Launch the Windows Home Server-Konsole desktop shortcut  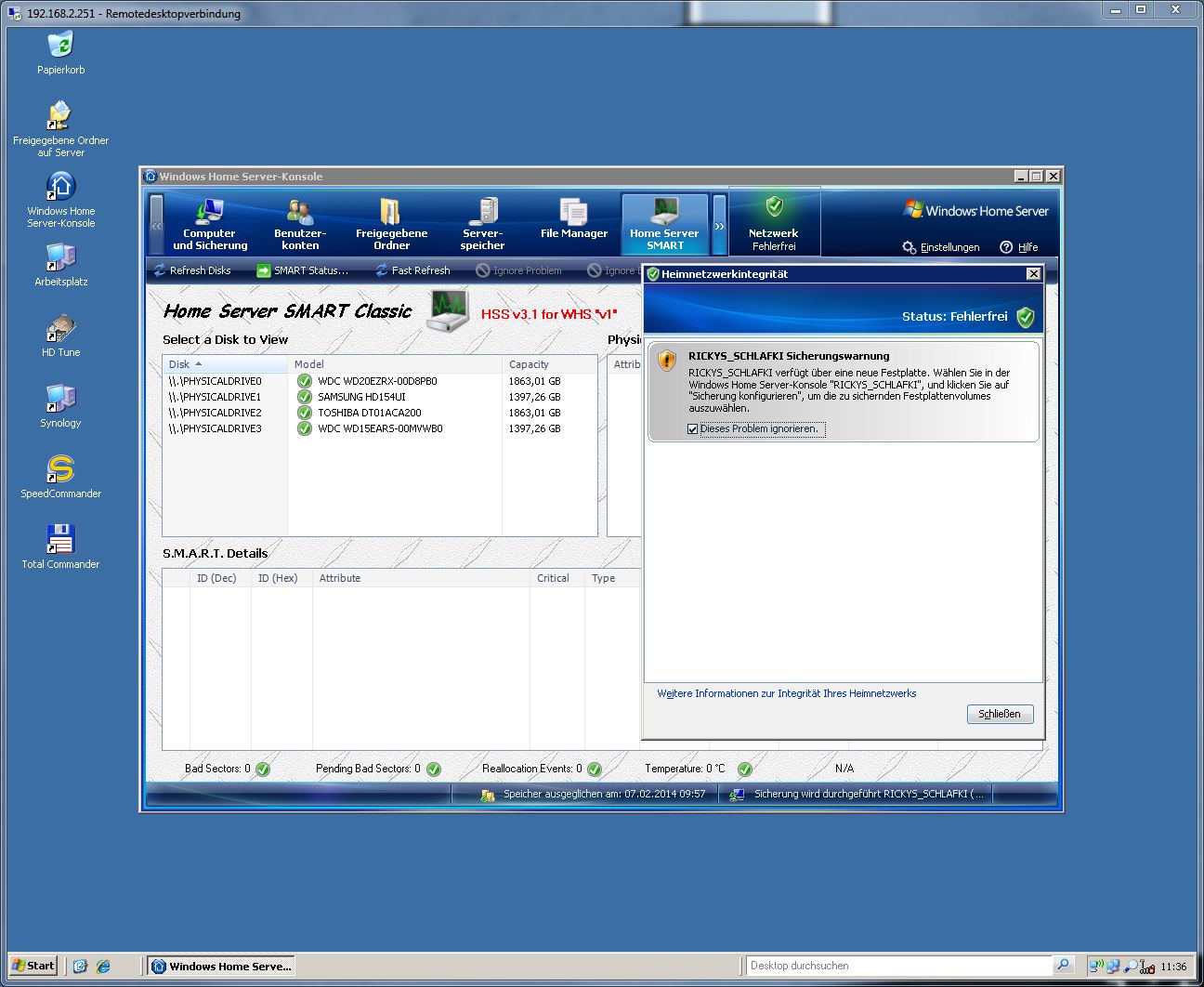click(x=60, y=199)
